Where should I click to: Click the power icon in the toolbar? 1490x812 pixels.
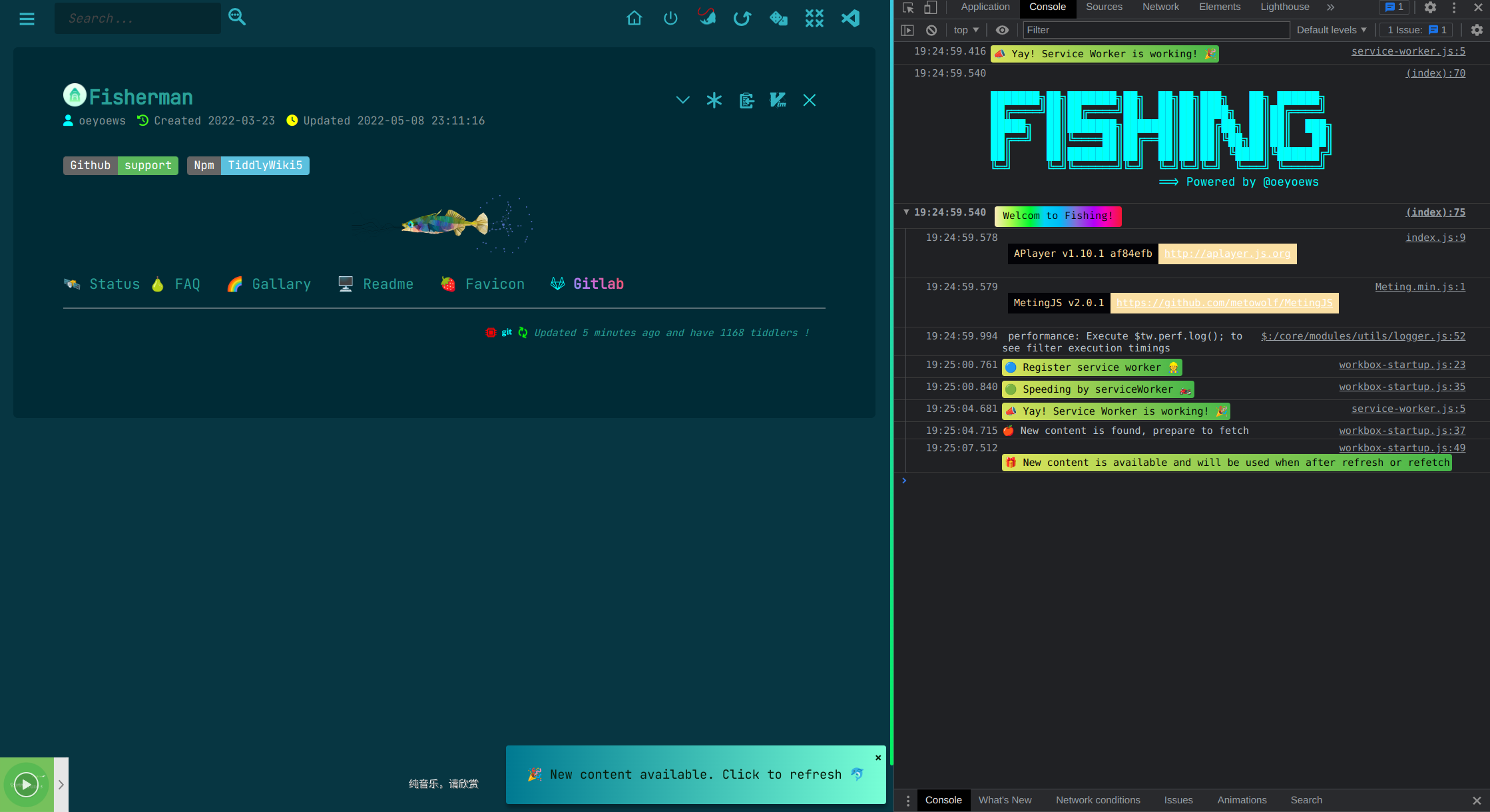(x=670, y=18)
